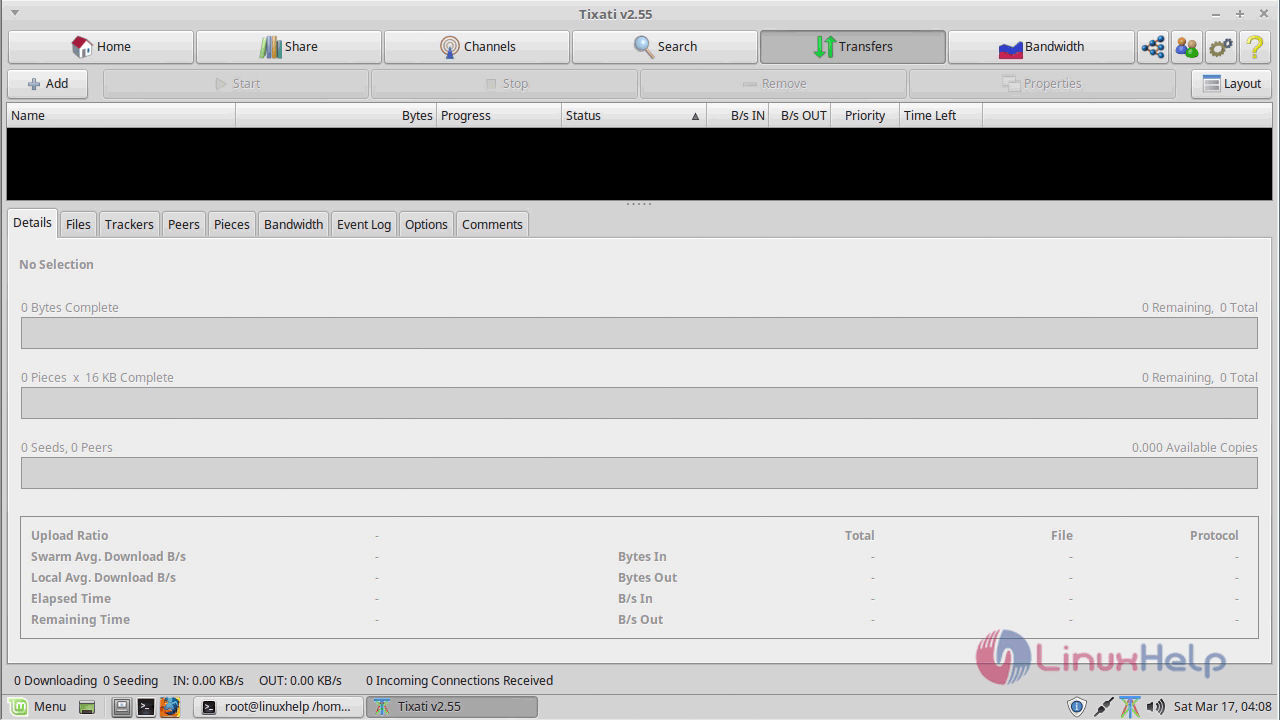Viewport: 1280px width, 720px height.
Task: Switch to the Event Log tab
Action: click(x=364, y=224)
